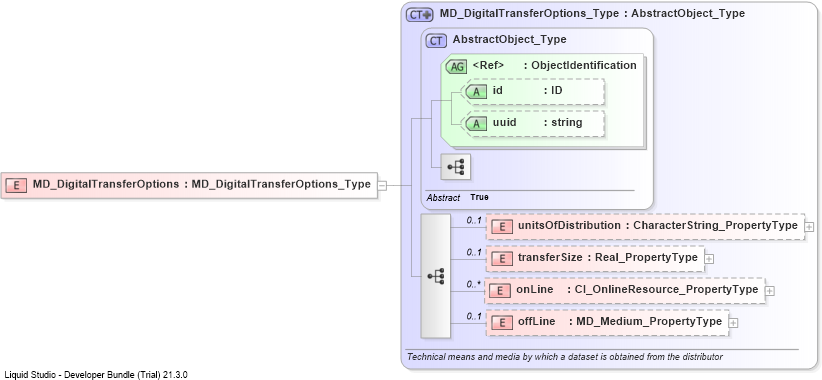The image size is (822, 380).
Task: Select MD_DigitalTransferOptions_Type : AbstractObject_Type header text
Action: 592,14
